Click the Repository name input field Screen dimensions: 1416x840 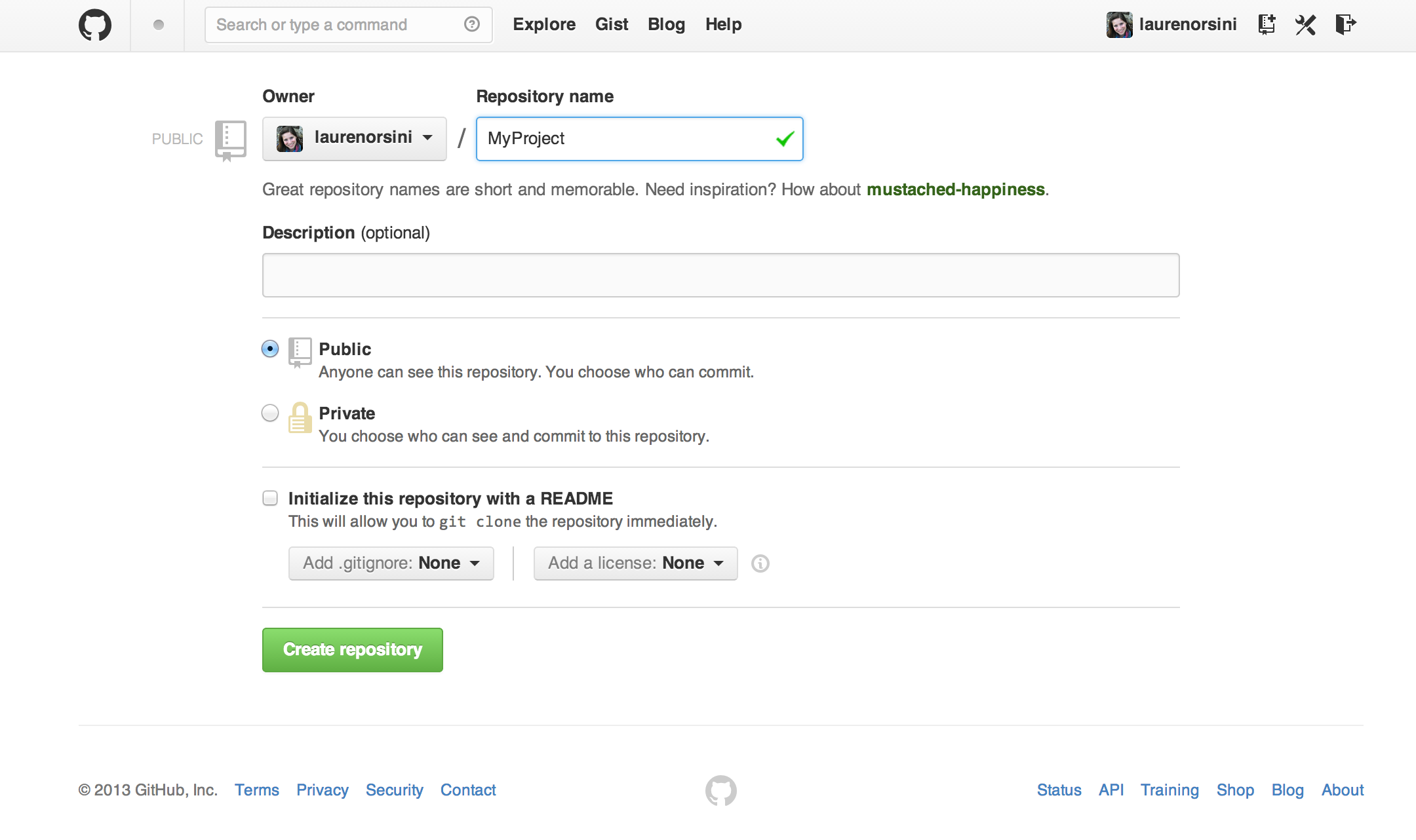640,139
